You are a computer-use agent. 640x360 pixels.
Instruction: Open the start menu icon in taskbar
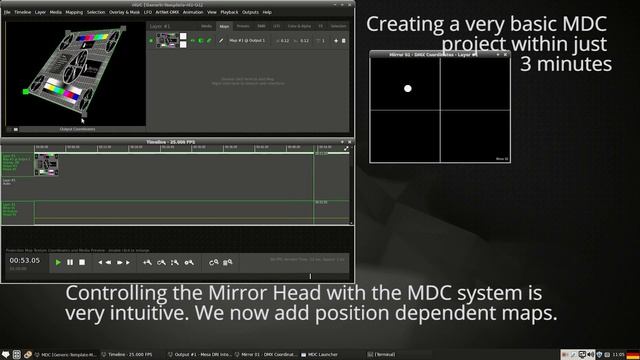5,355
